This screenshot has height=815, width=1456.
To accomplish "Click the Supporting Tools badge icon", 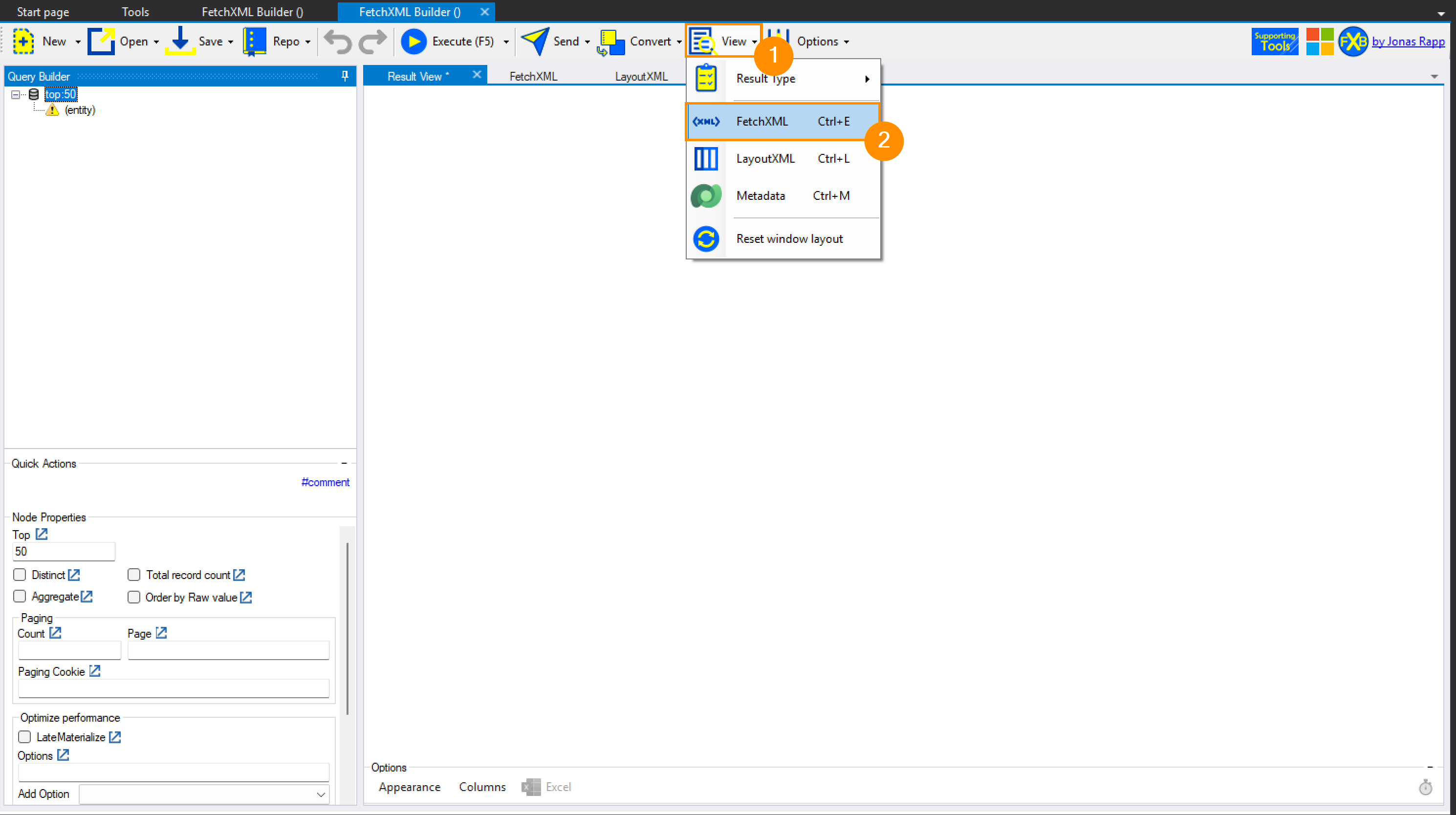I will (x=1274, y=41).
